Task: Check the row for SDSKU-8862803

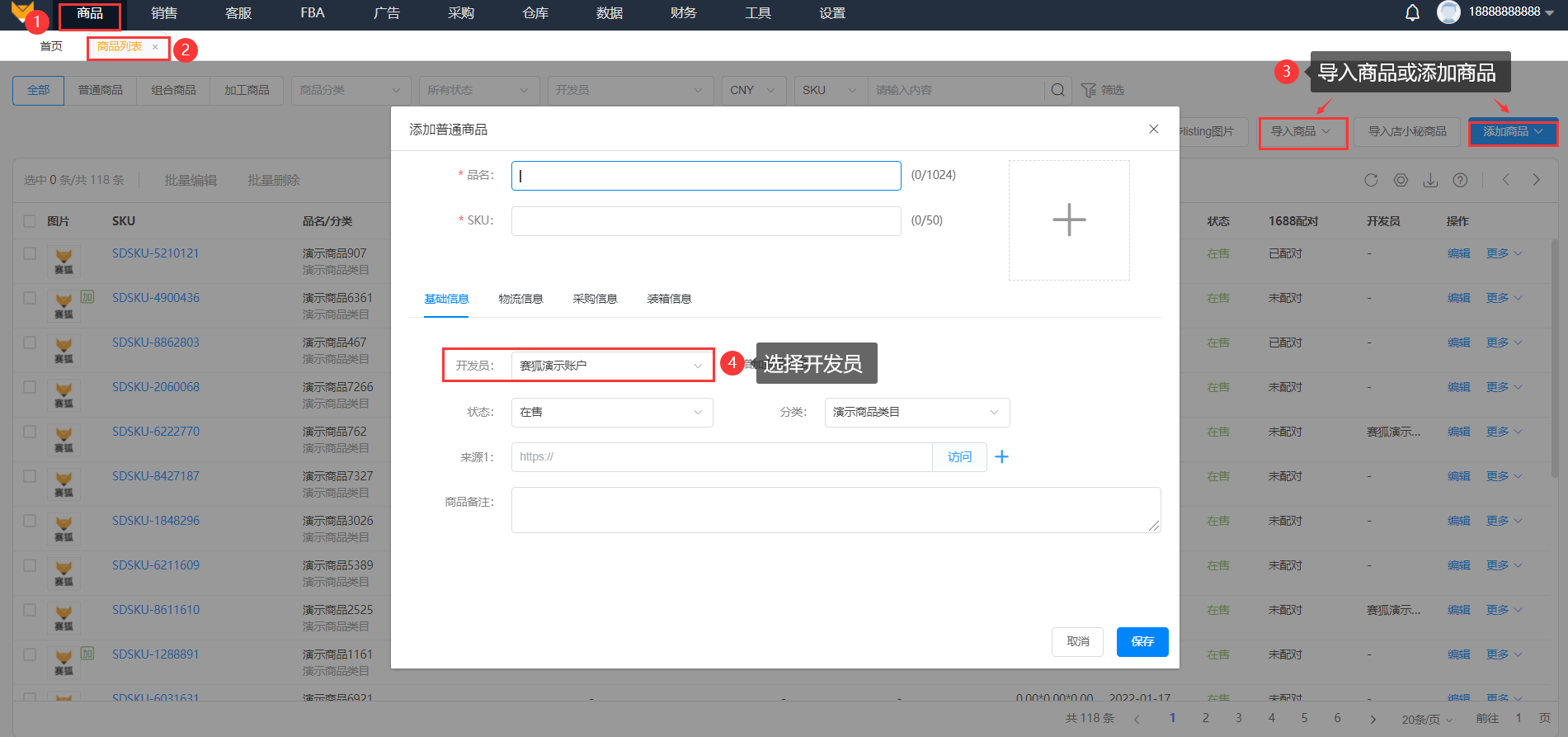Action: (x=30, y=343)
